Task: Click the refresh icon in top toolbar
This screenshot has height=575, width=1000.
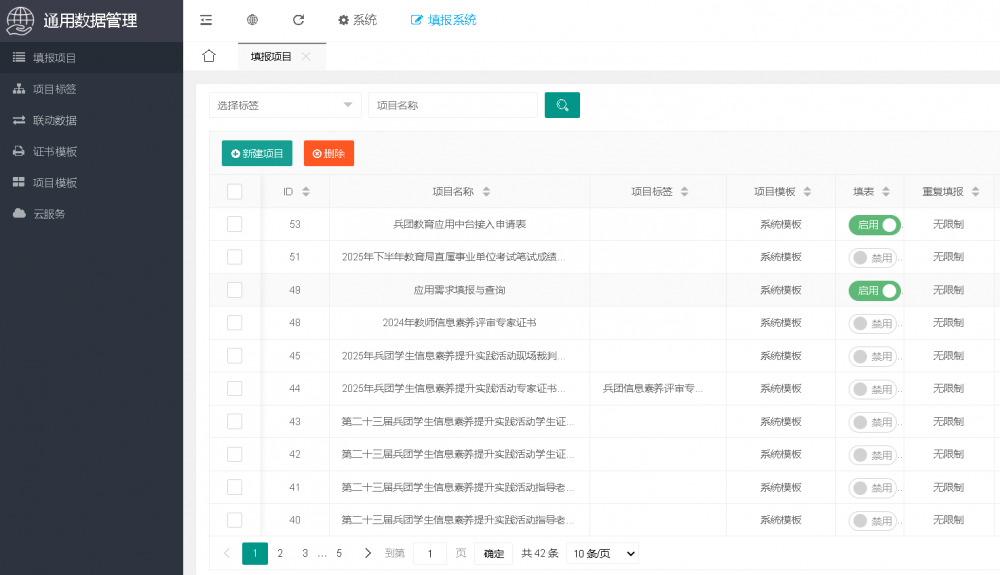Action: click(298, 20)
